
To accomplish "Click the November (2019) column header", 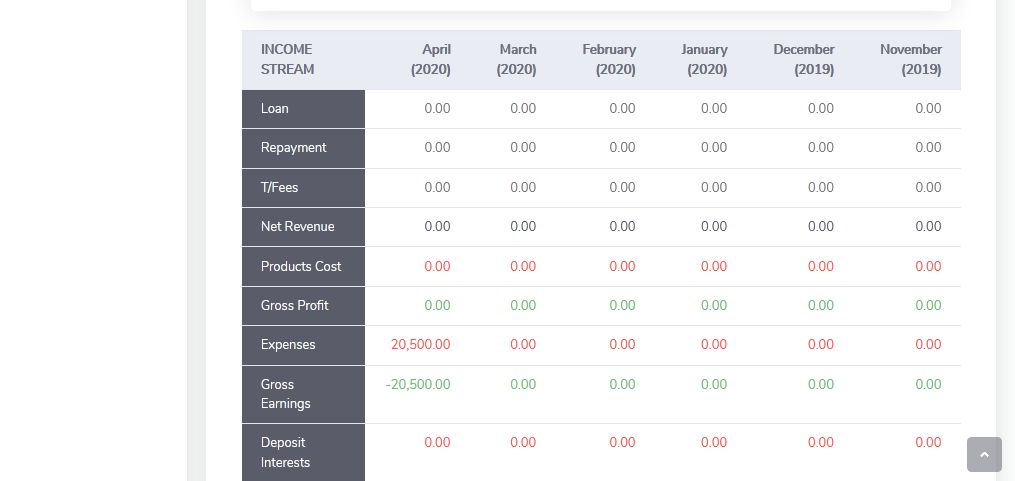I will tap(910, 60).
